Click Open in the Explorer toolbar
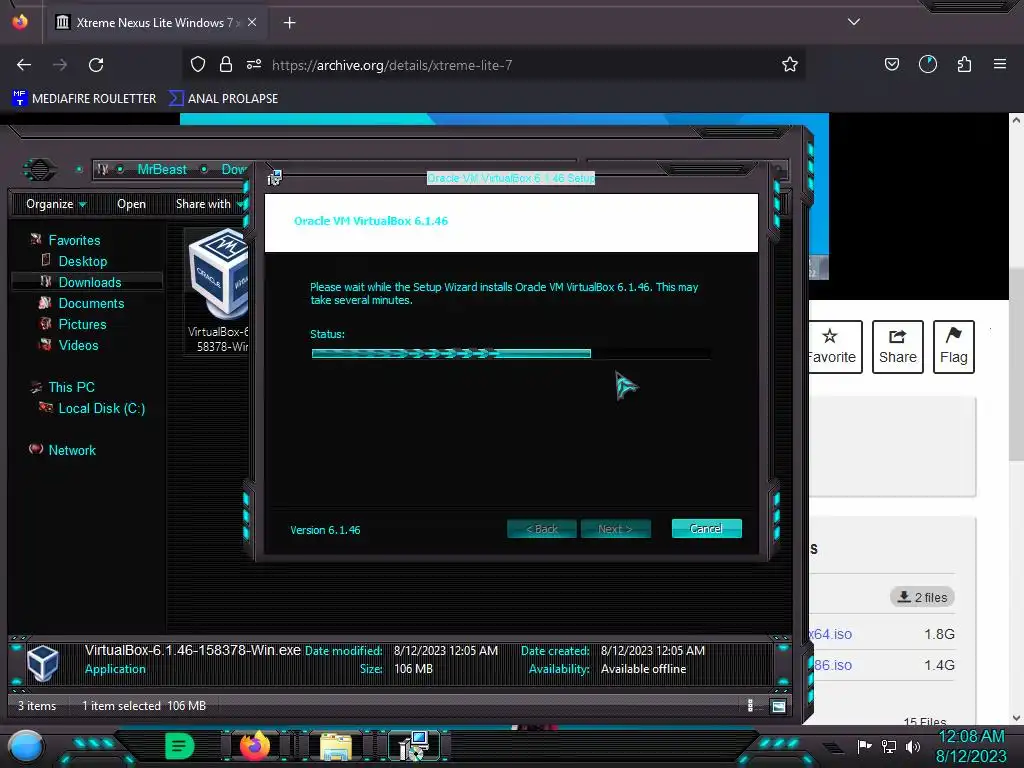The image size is (1024, 768). tap(131, 204)
